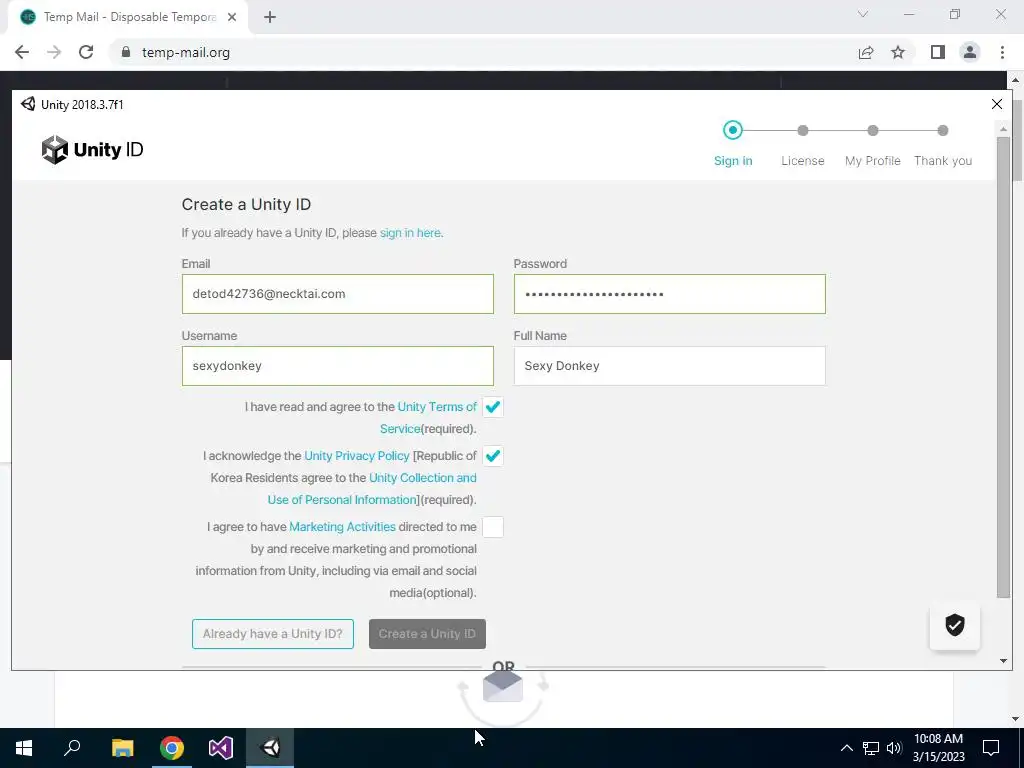Click the Unity dialog scroll-up arrow
This screenshot has height=768, width=1024.
click(1003, 129)
